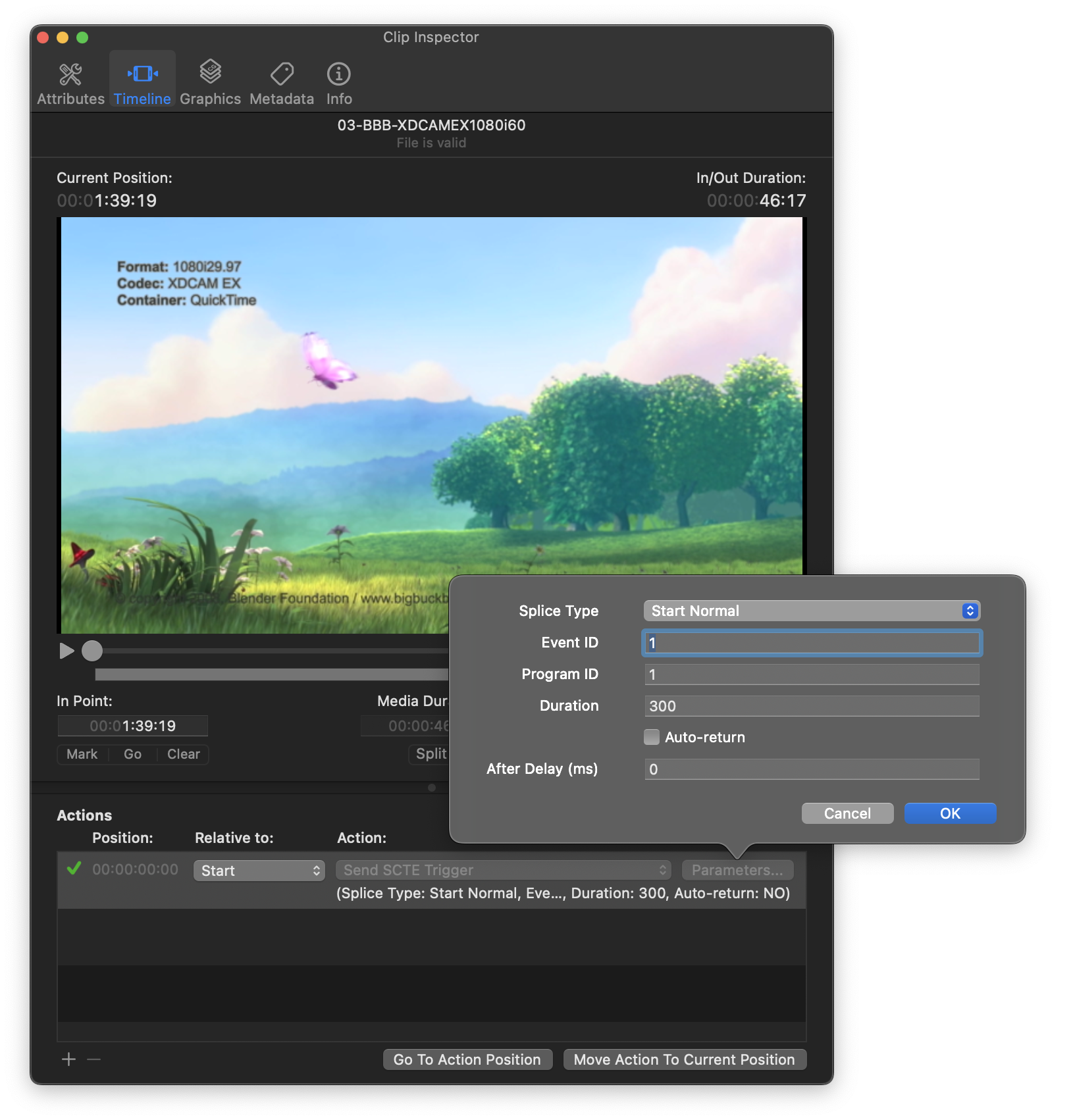Click Go To Action Position
Viewport: 1073px width, 1120px height.
(x=467, y=1059)
